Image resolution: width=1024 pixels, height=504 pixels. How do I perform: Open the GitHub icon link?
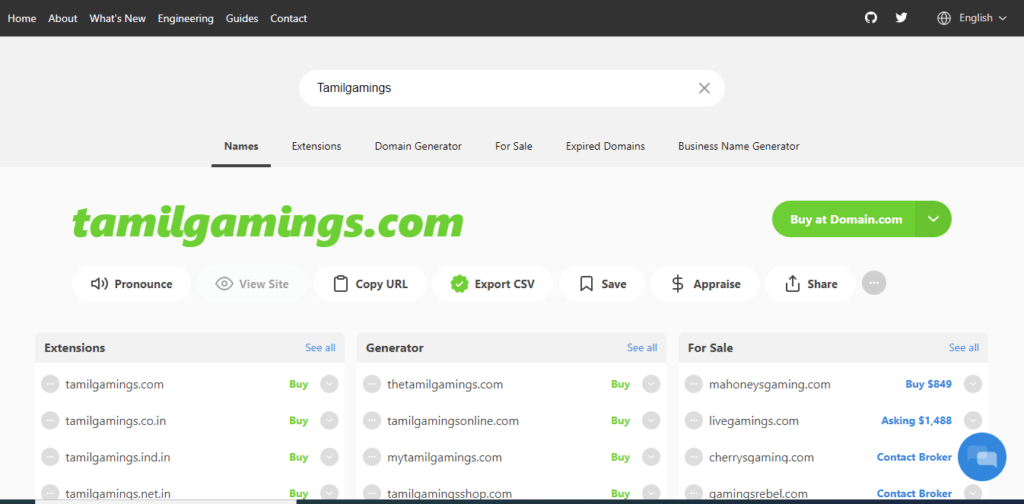click(871, 18)
